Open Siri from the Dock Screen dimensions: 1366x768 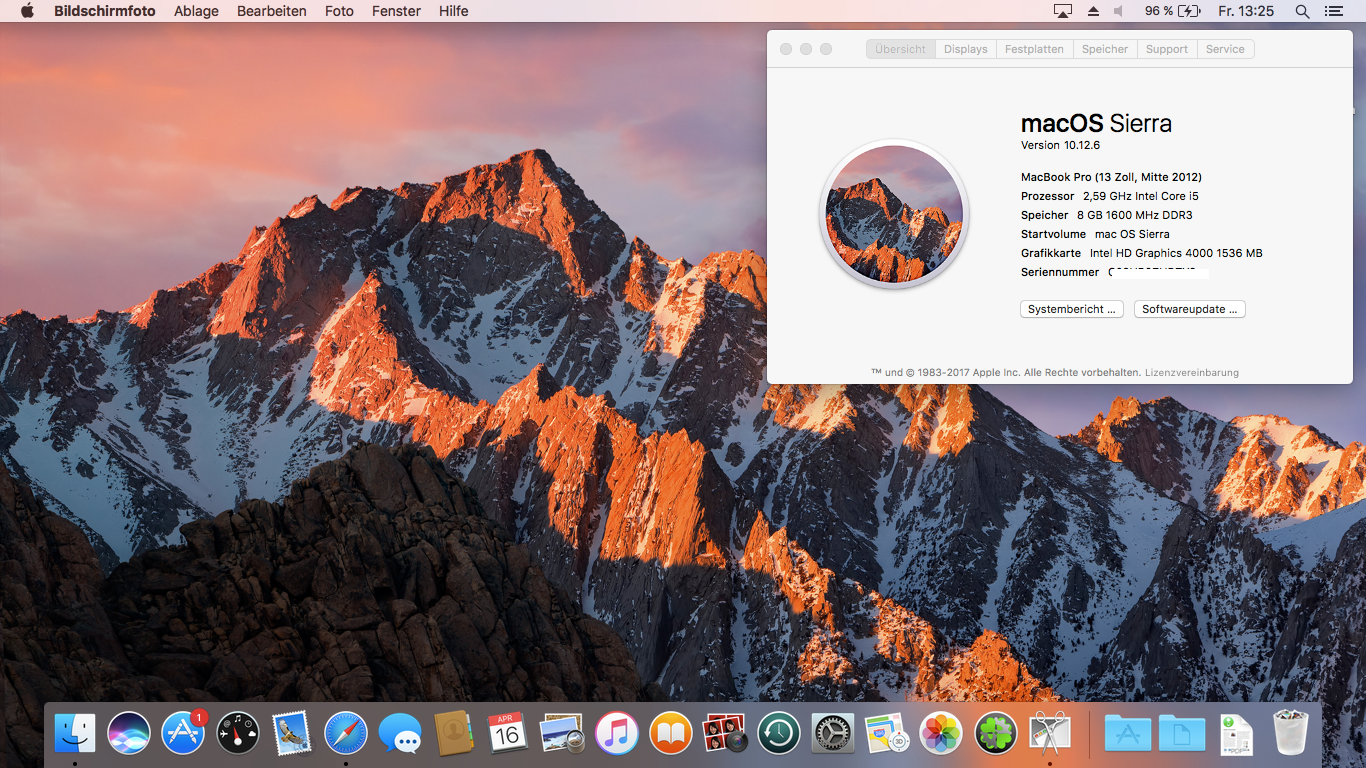point(129,733)
